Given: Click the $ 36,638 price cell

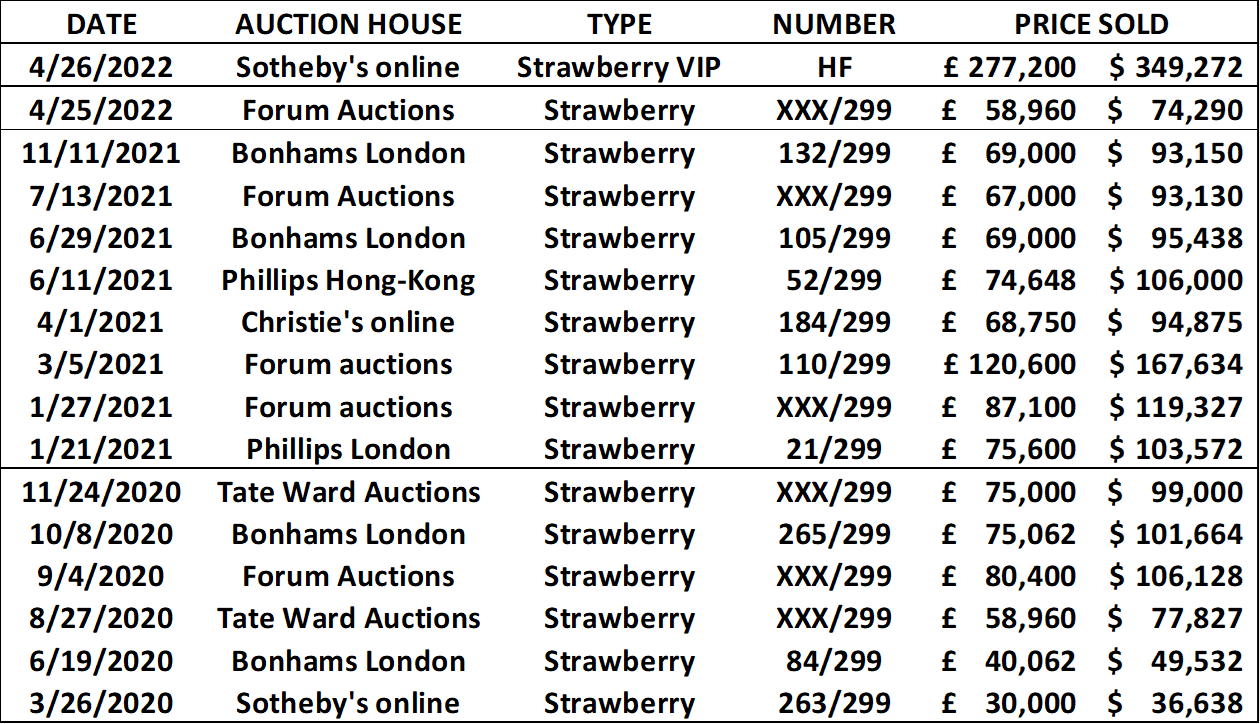Looking at the screenshot, I should click(x=1175, y=703).
